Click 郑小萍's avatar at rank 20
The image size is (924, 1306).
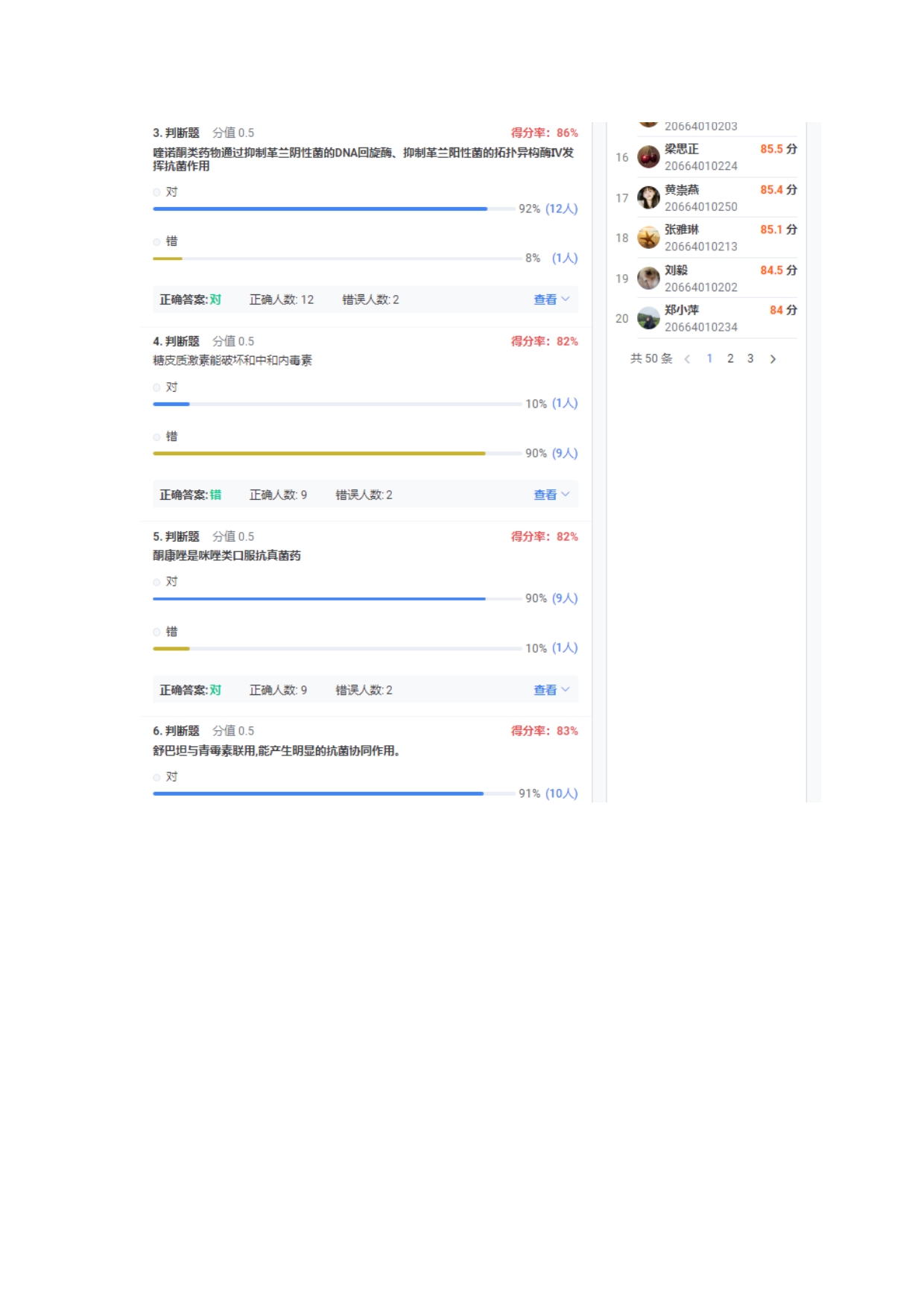(x=648, y=318)
